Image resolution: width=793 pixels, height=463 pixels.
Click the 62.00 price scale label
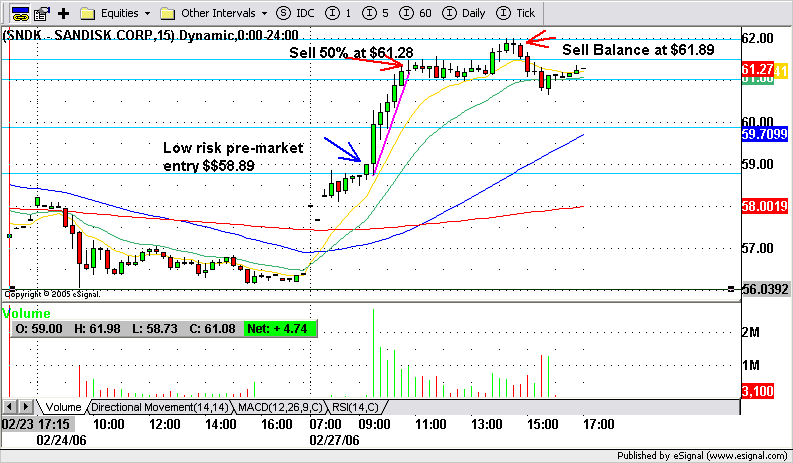tap(757, 38)
